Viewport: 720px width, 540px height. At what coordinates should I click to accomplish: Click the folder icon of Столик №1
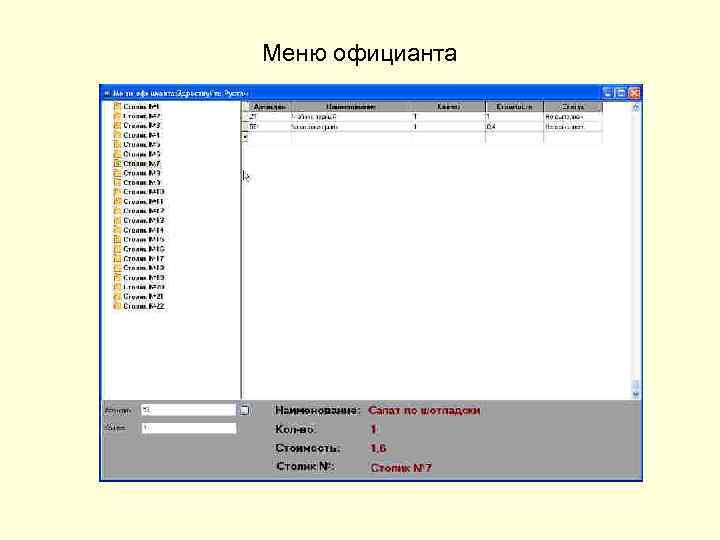(117, 107)
